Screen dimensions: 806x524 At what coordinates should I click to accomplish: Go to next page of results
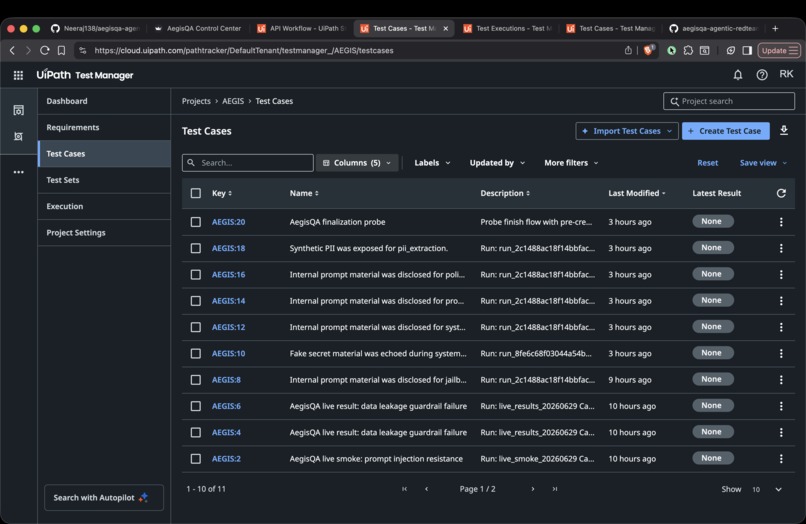coord(533,489)
